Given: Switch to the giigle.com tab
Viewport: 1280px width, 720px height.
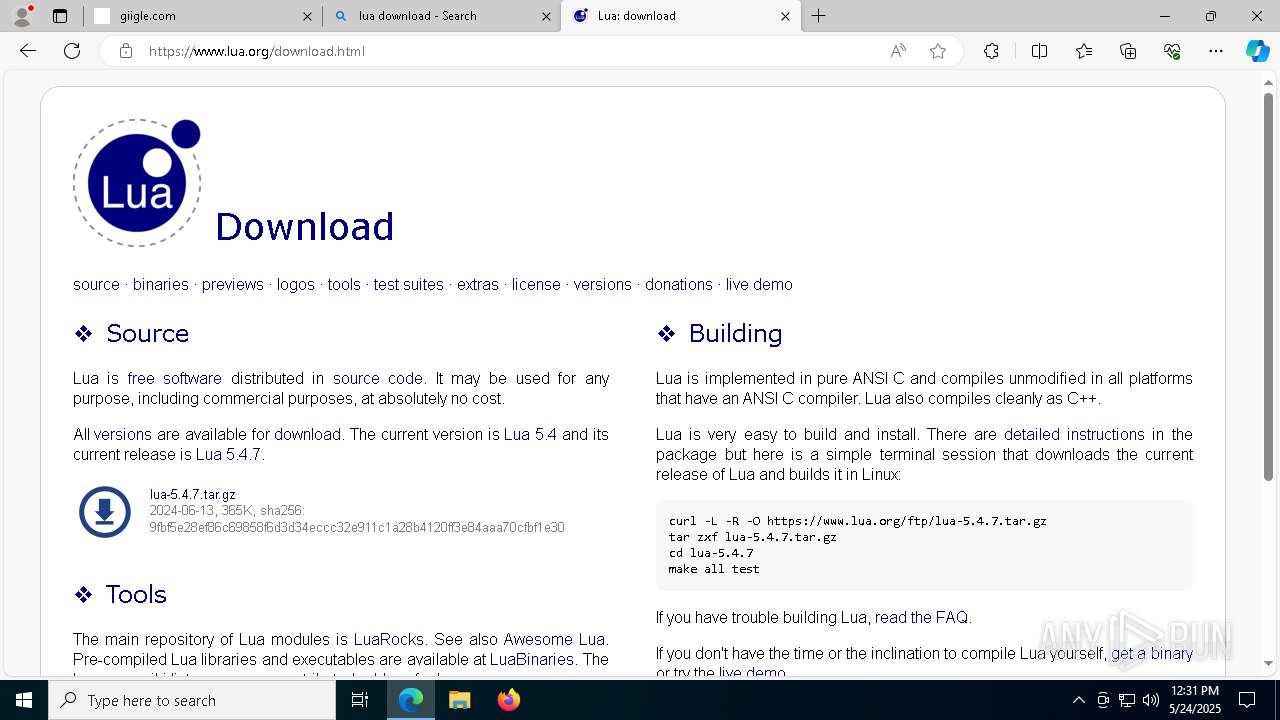Looking at the screenshot, I should pyautogui.click(x=203, y=16).
